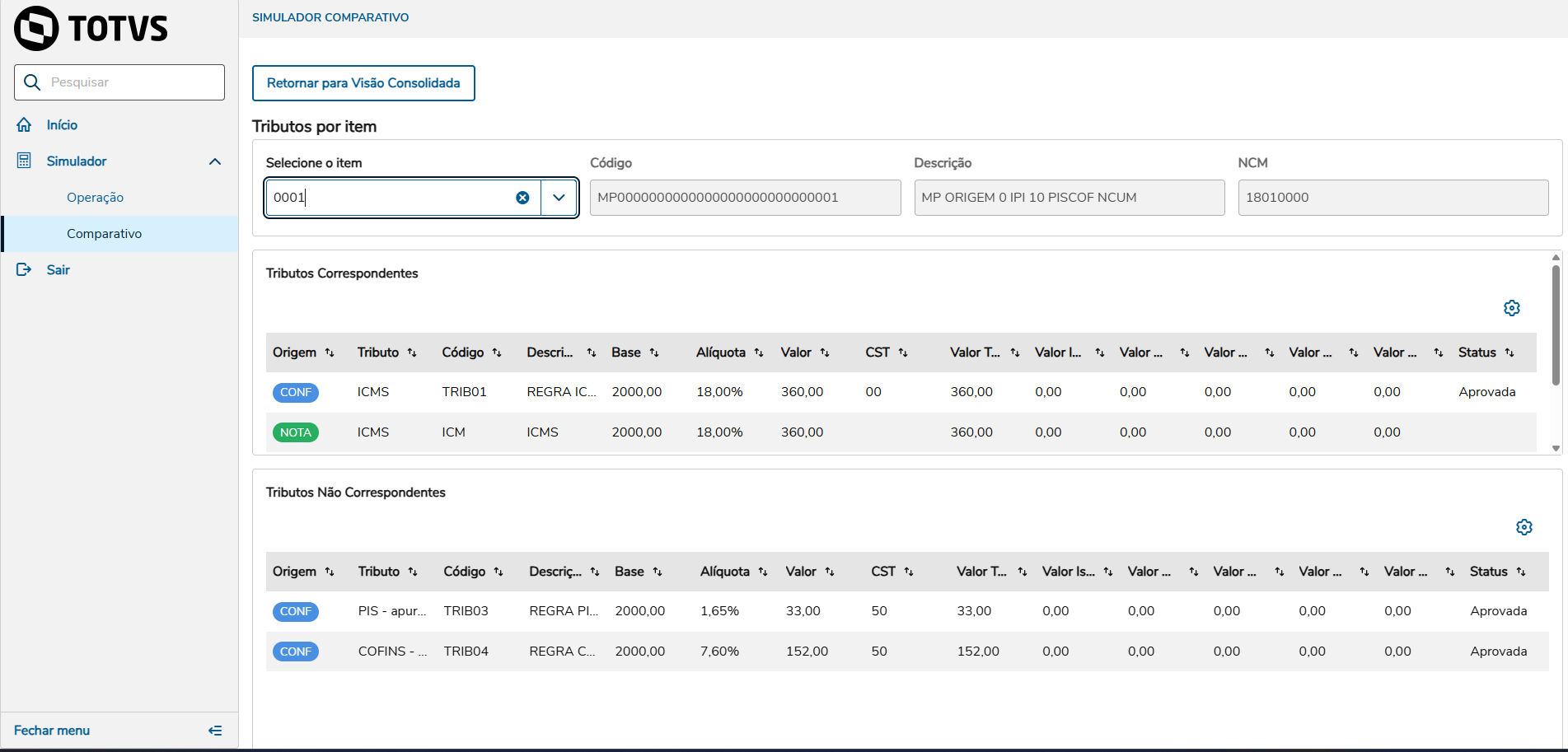Click Retornar para Visão Consolidada button
This screenshot has height=752, width=1568.
click(363, 83)
